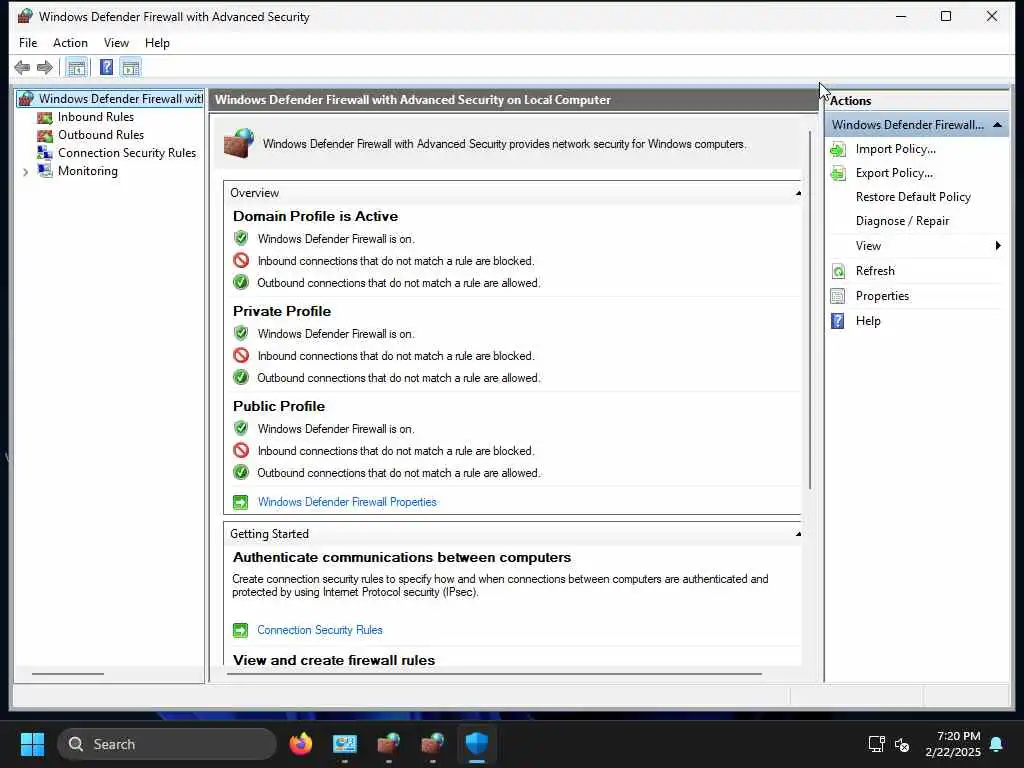Click Properties action text
The height and width of the screenshot is (768, 1024).
point(882,296)
